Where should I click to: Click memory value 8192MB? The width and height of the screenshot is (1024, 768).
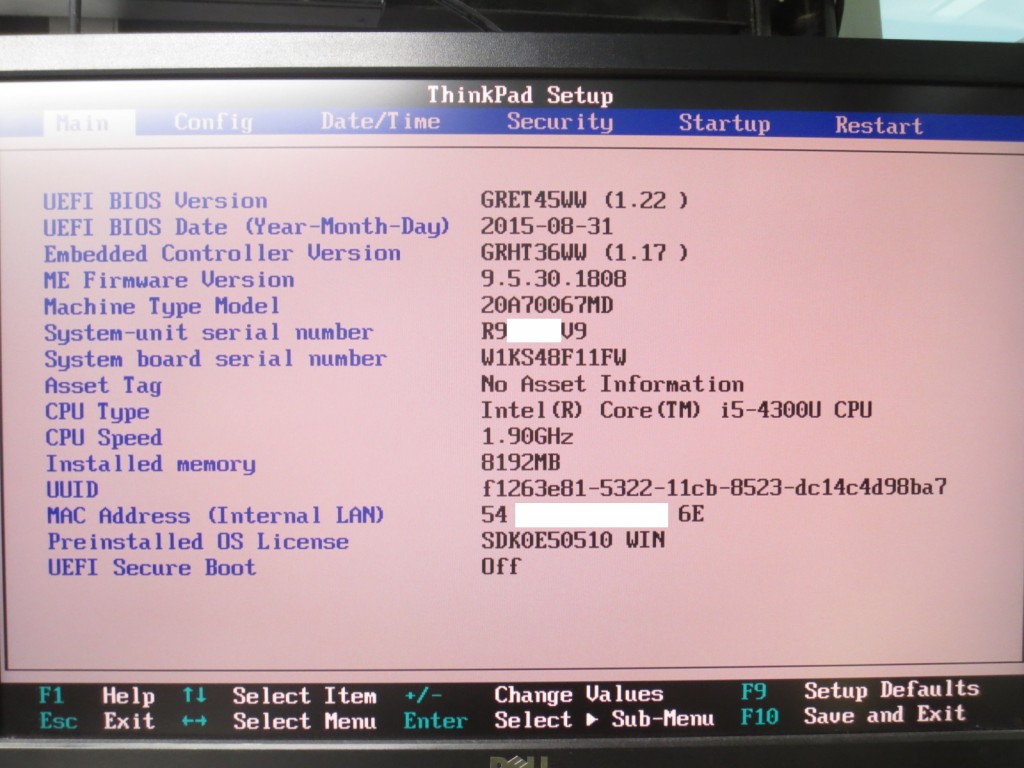[x=520, y=462]
